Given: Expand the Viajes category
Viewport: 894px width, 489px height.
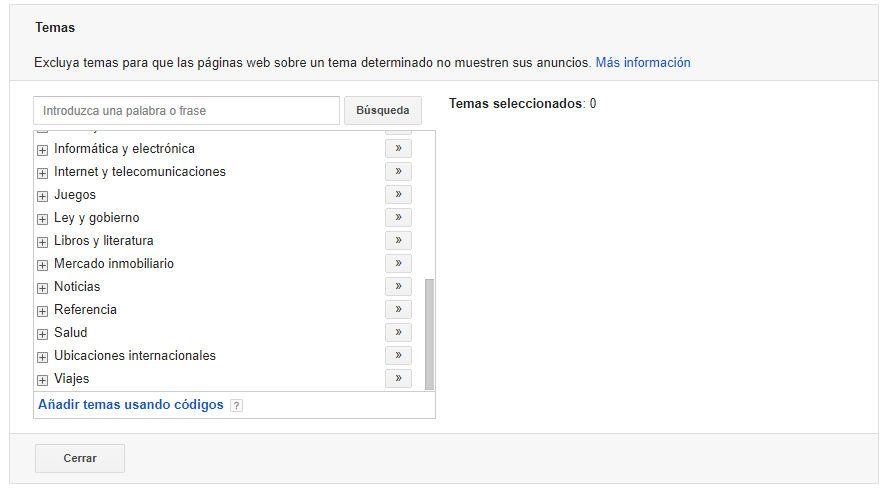Looking at the screenshot, I should 43,380.
